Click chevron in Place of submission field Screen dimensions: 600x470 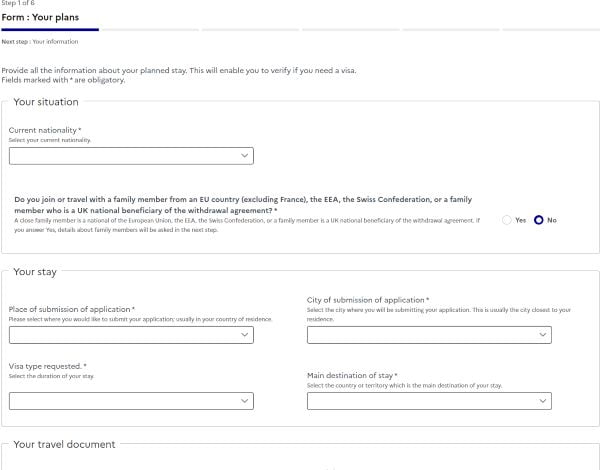(245, 335)
